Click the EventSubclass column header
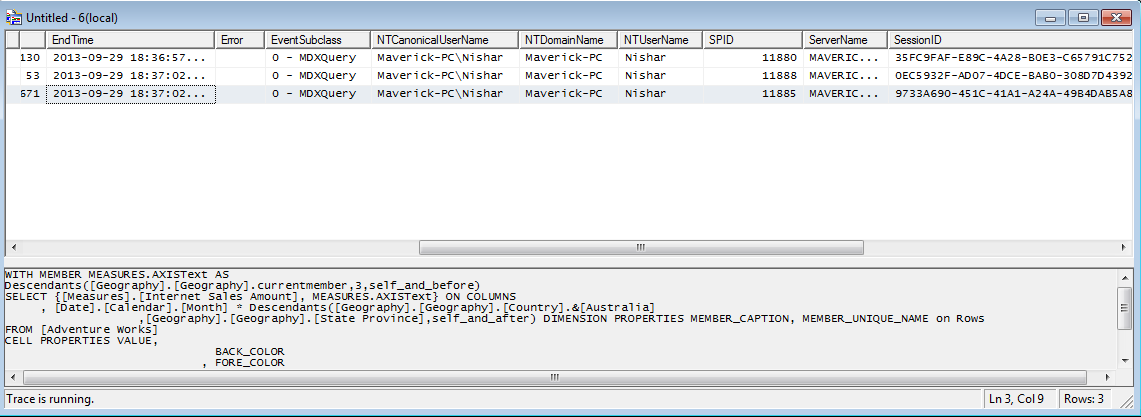The height and width of the screenshot is (417, 1141). pyautogui.click(x=317, y=40)
